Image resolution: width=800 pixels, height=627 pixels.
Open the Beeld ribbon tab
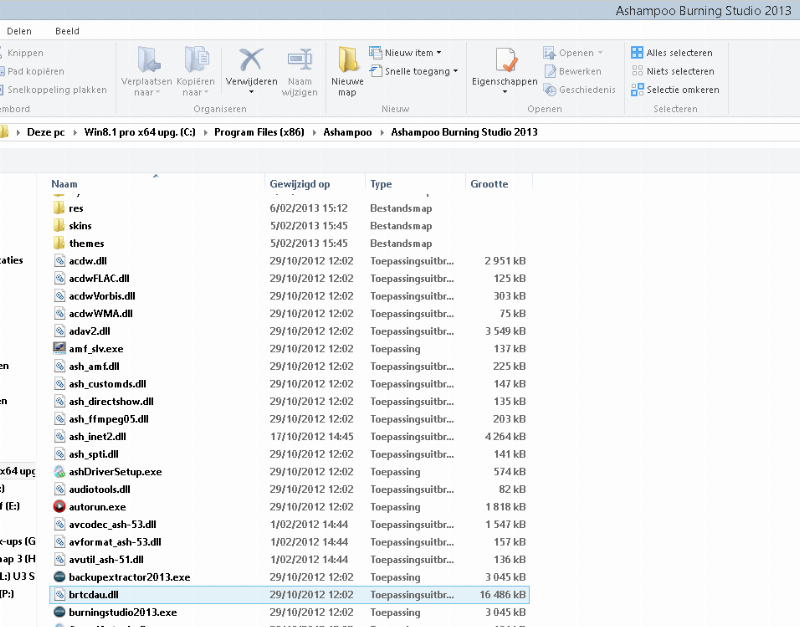coord(67,31)
